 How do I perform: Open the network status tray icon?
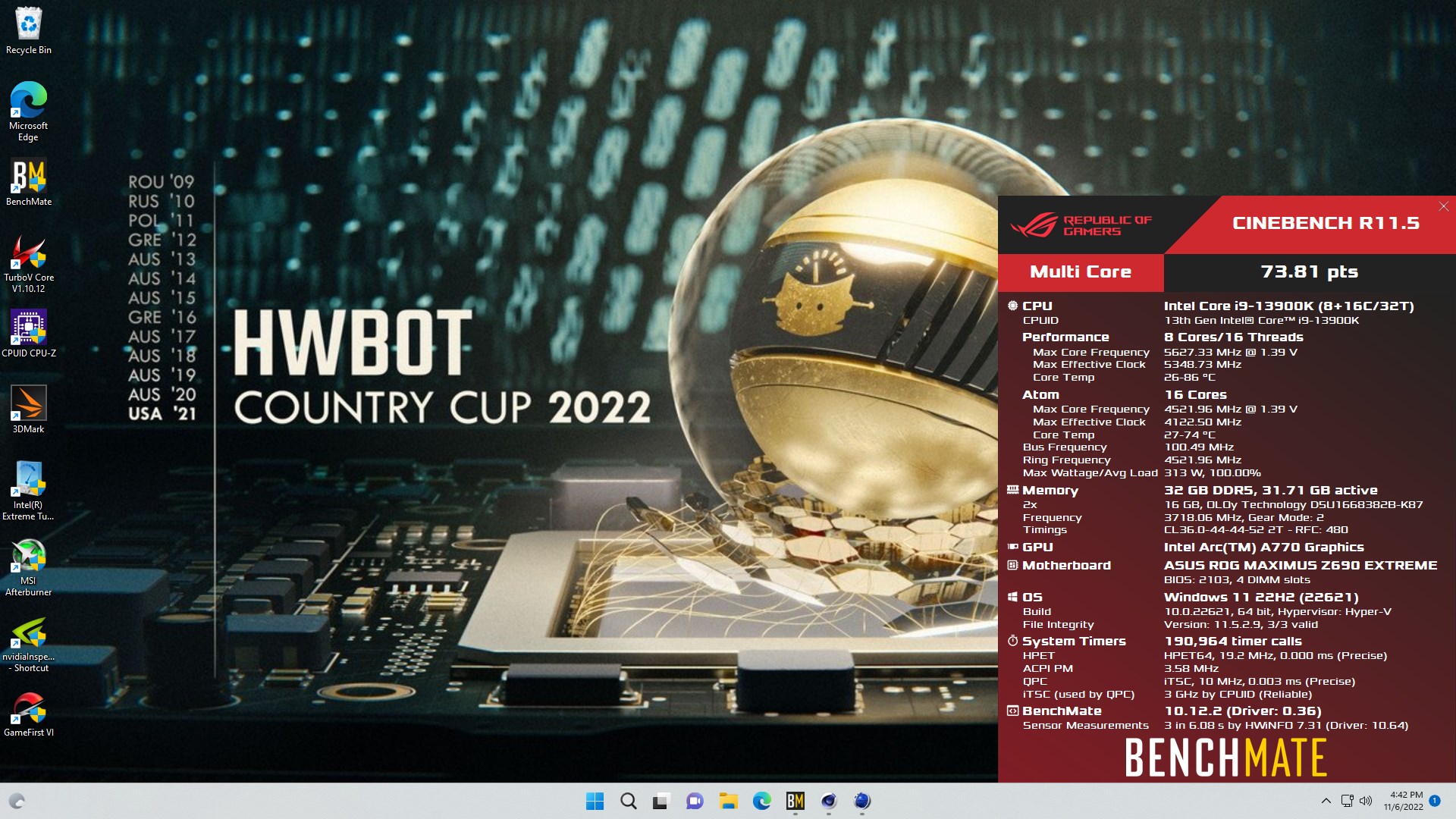tap(1348, 801)
